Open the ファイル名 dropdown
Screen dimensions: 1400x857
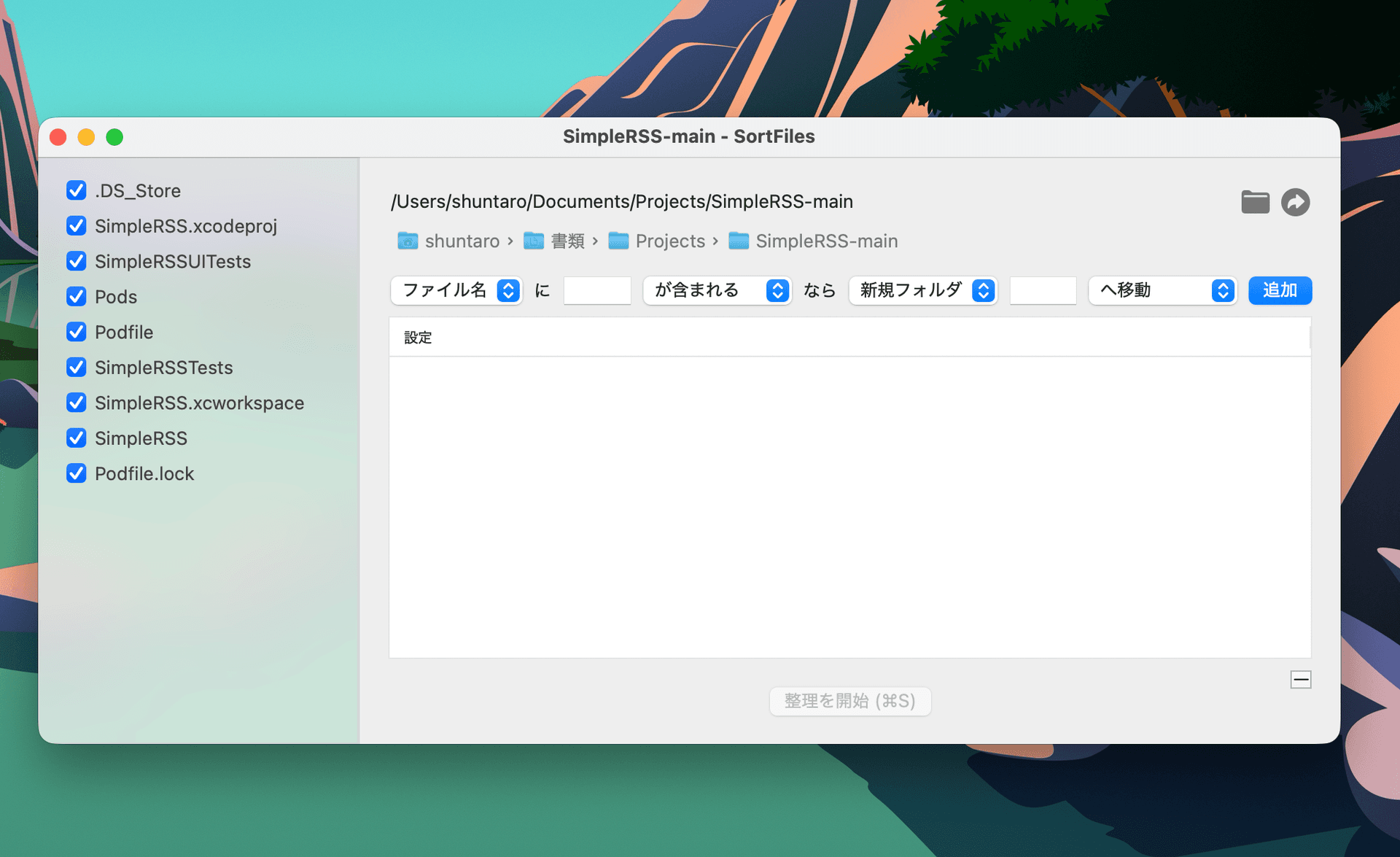[456, 290]
